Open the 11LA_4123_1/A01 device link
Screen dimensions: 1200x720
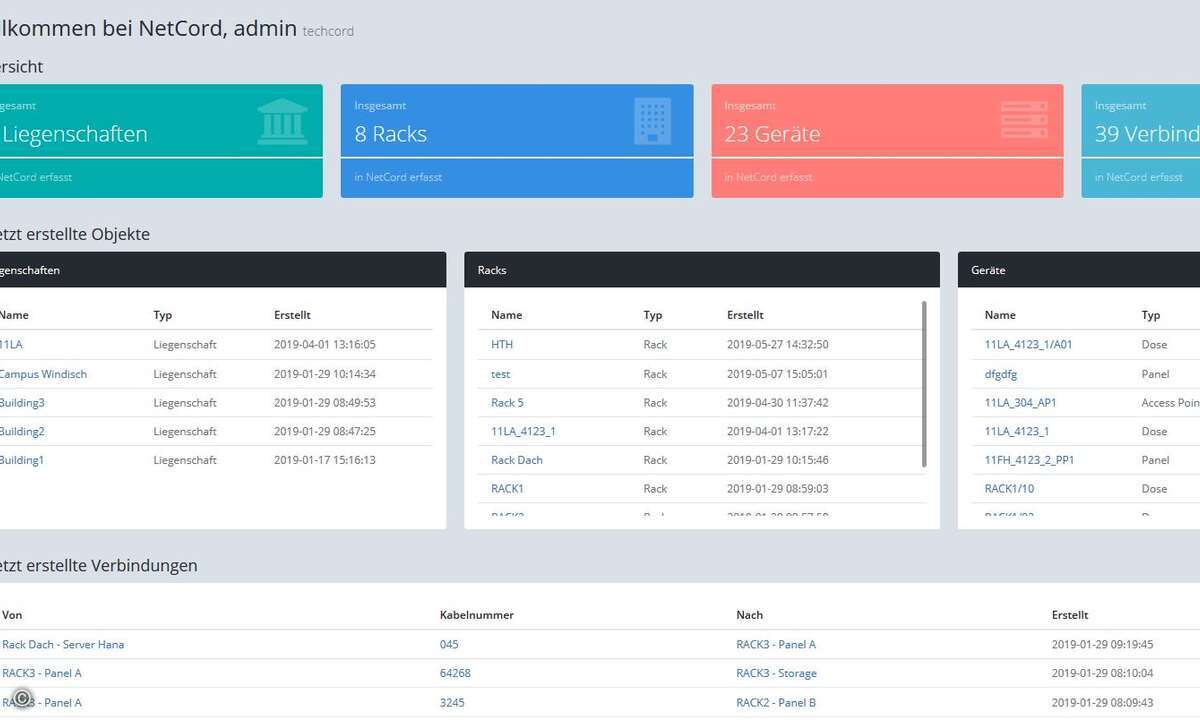tap(1029, 344)
